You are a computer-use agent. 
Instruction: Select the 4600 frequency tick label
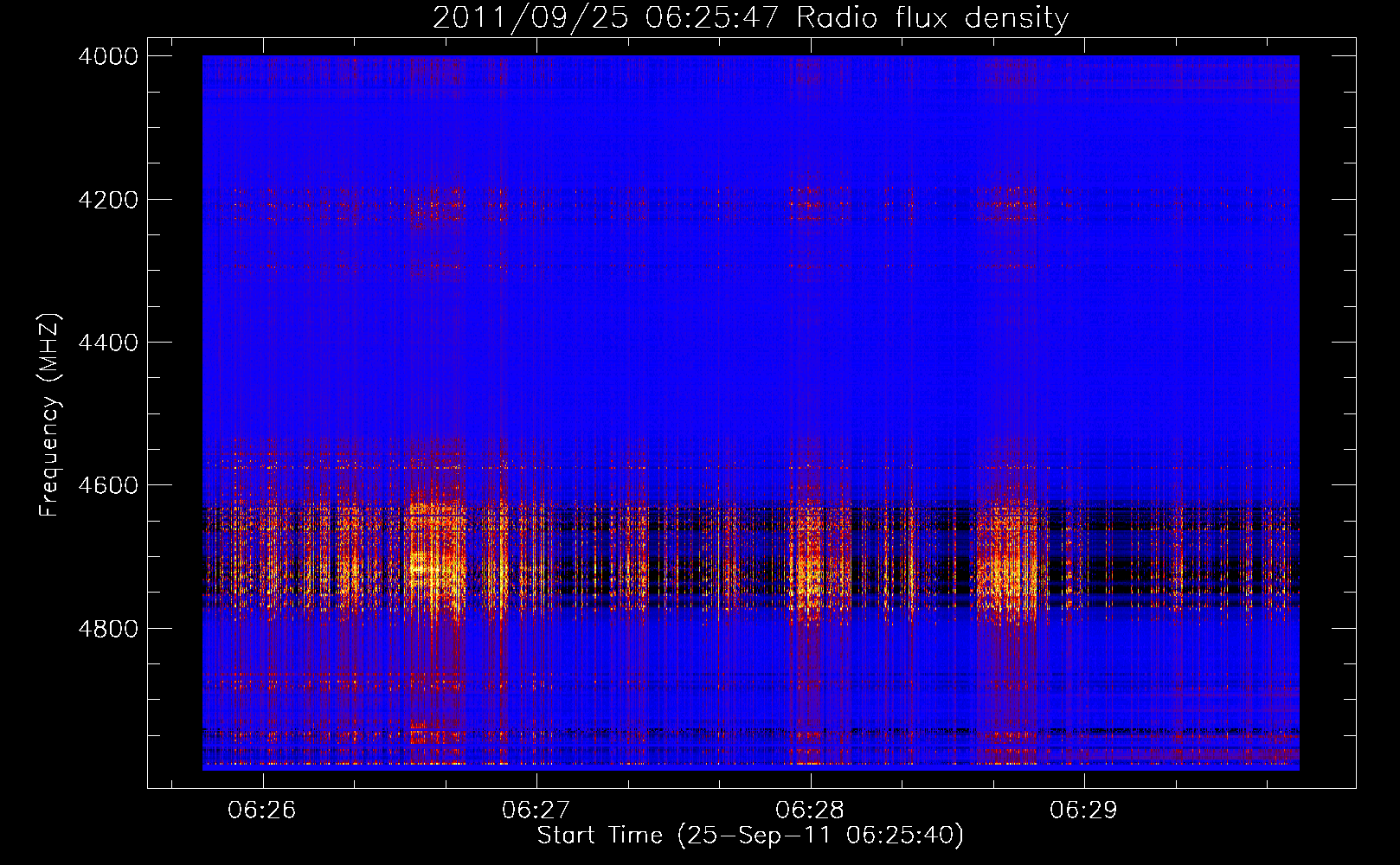point(108,485)
